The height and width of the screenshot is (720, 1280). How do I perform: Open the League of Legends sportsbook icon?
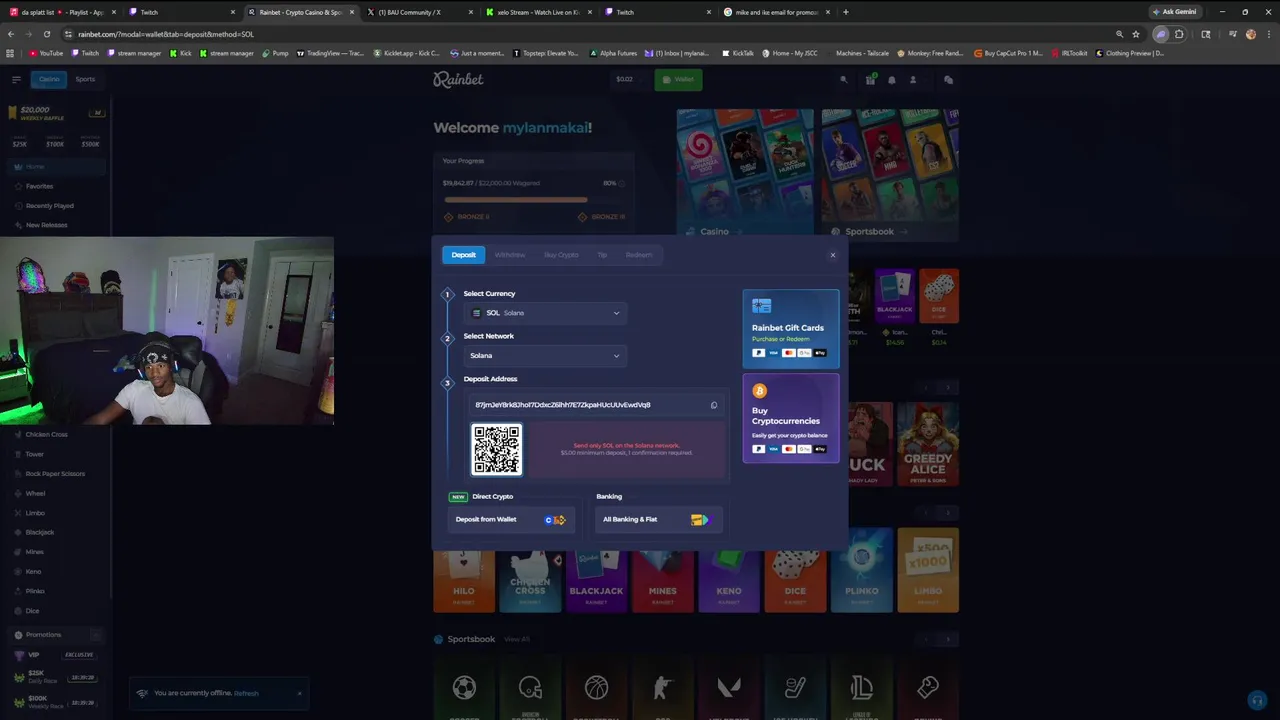861,688
